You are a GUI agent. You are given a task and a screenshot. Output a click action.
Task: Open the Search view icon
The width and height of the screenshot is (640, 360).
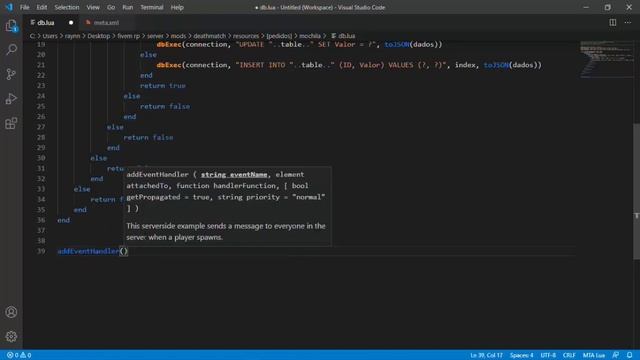click(x=11, y=50)
